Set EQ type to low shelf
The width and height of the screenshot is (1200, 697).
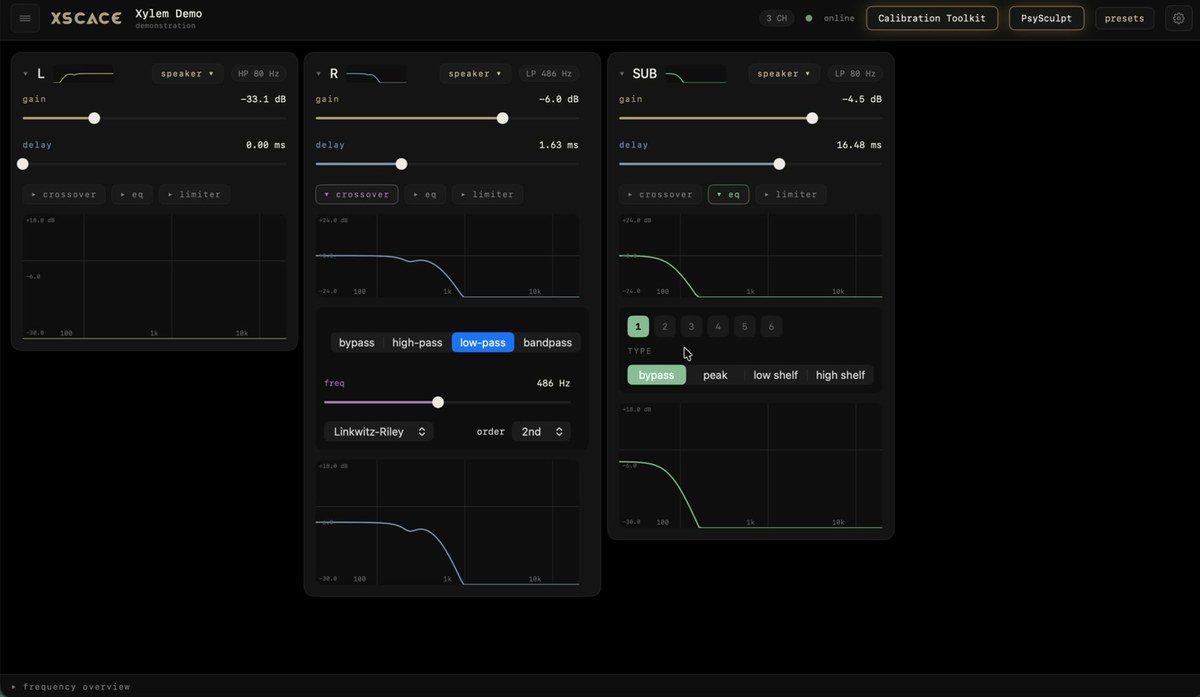pyautogui.click(x=776, y=375)
